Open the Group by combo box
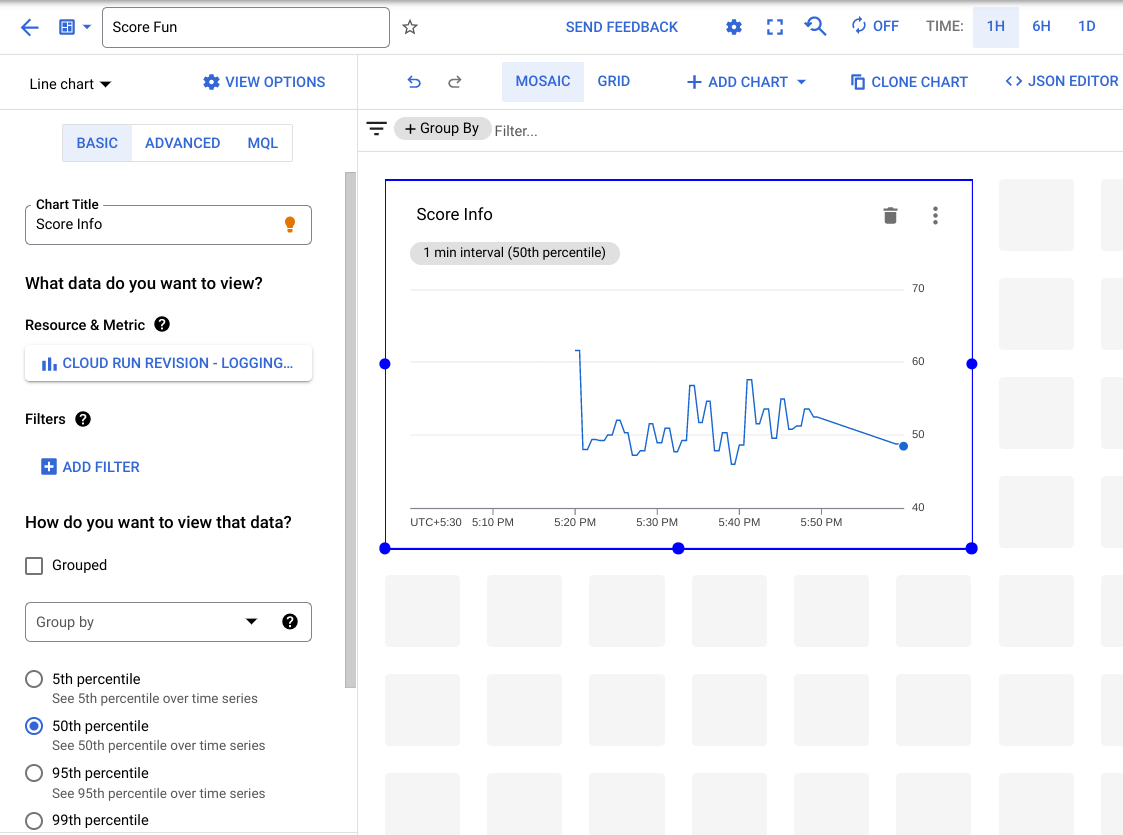The width and height of the screenshot is (1123, 835). pos(168,622)
